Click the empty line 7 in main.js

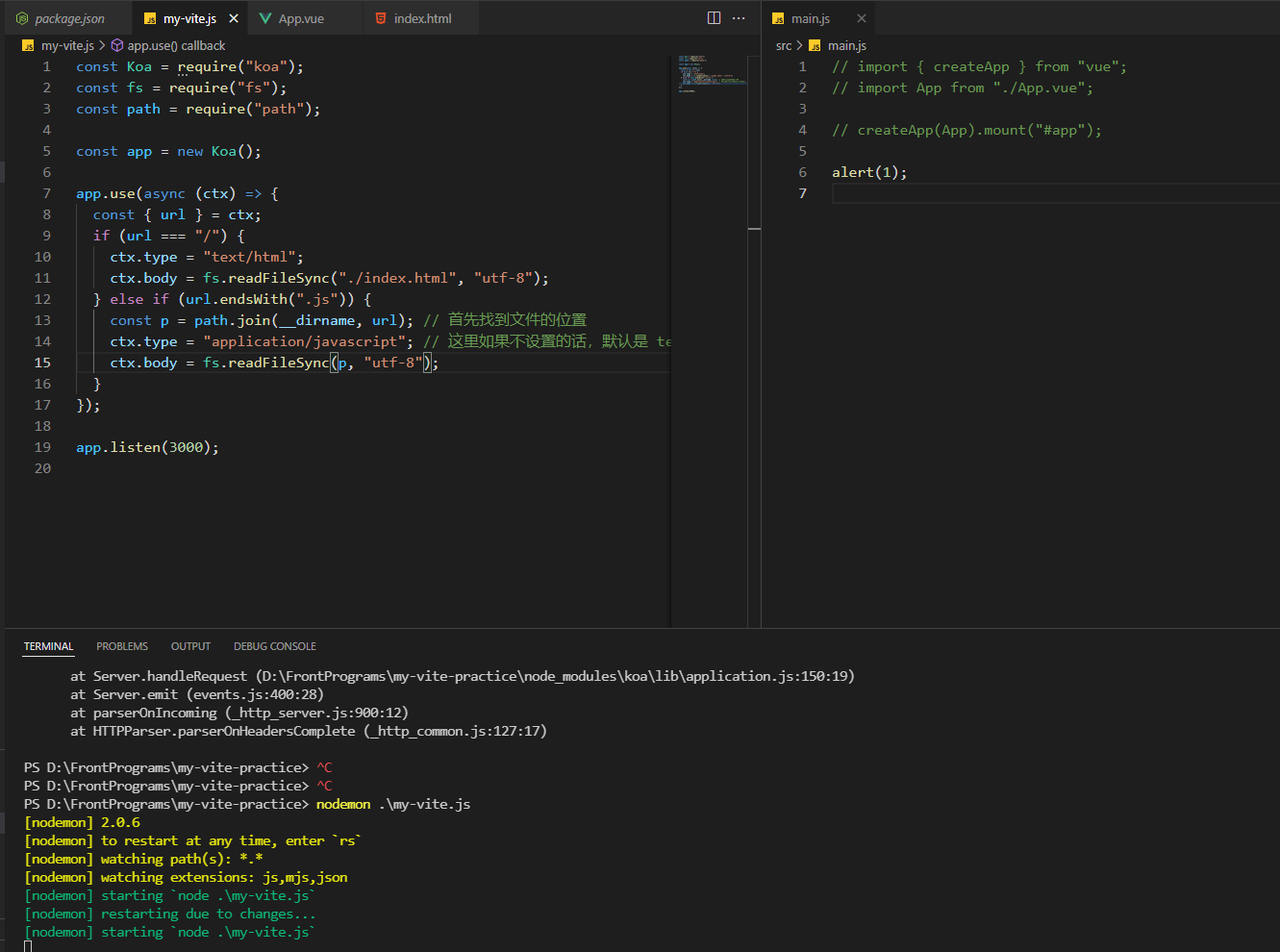[1055, 193]
